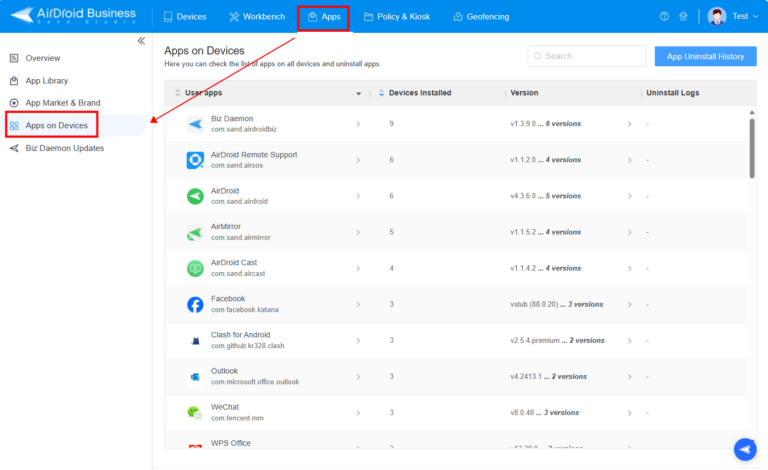Screen dimensions: 768x470
Task: Collapse the sidebar with double chevron
Action: click(141, 41)
